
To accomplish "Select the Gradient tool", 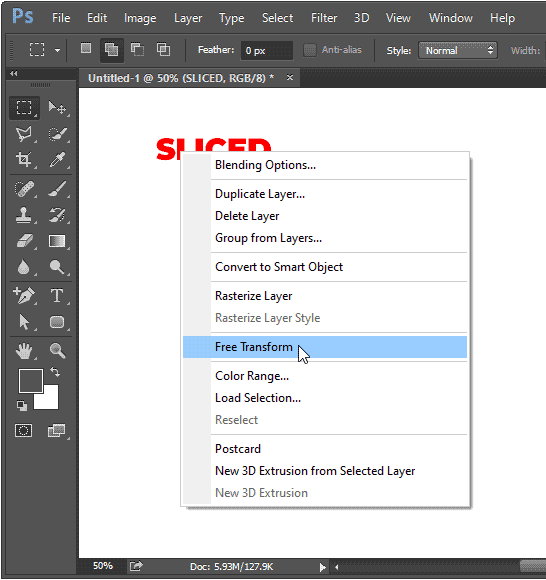I will 57,241.
